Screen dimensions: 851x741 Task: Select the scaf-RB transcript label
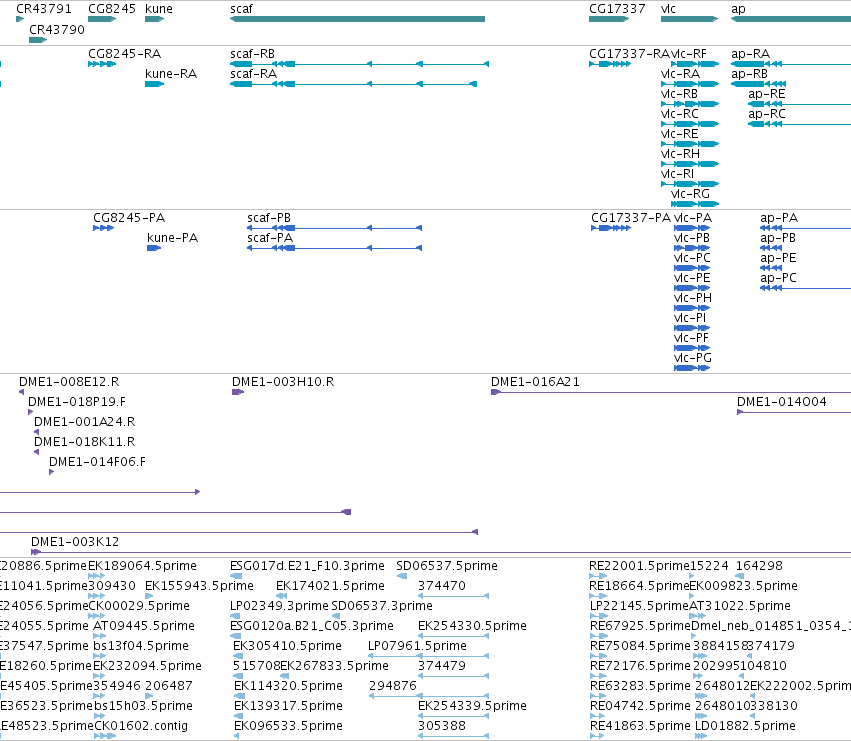tap(252, 54)
